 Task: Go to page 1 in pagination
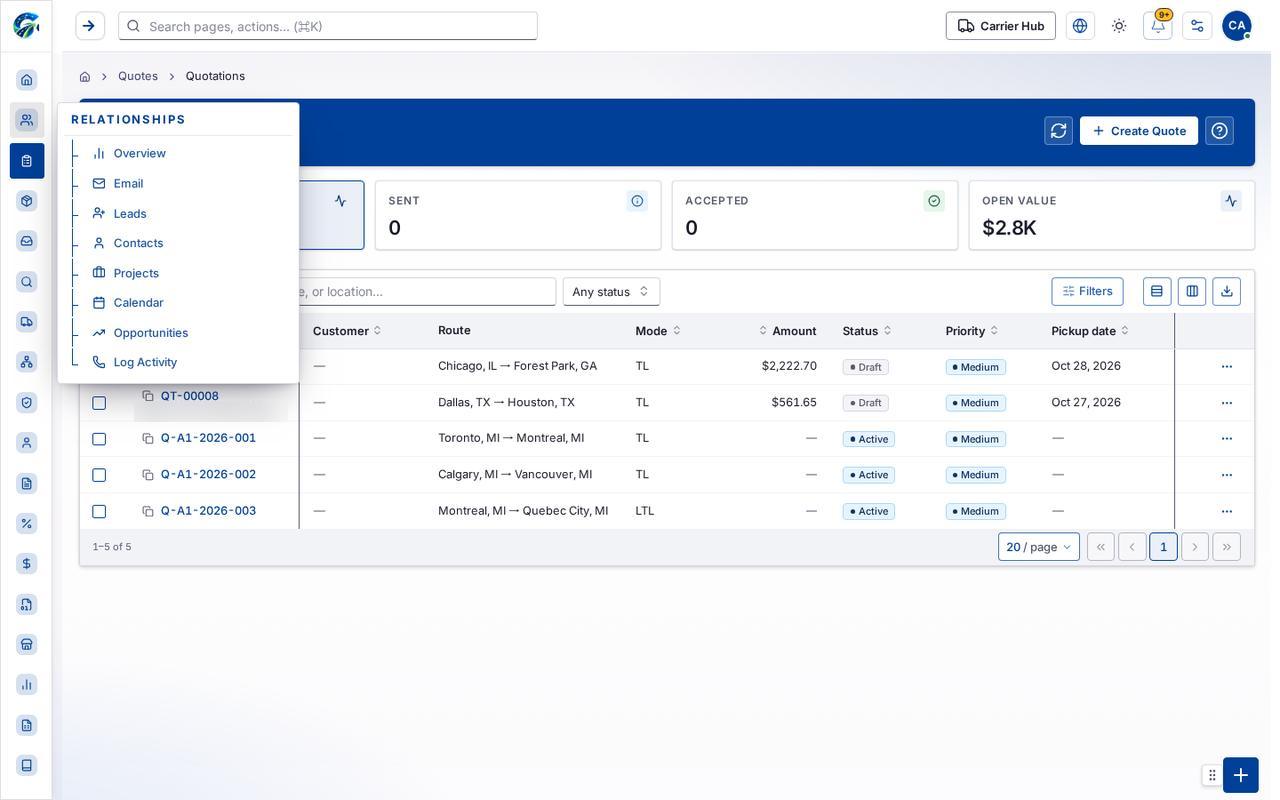point(1163,547)
